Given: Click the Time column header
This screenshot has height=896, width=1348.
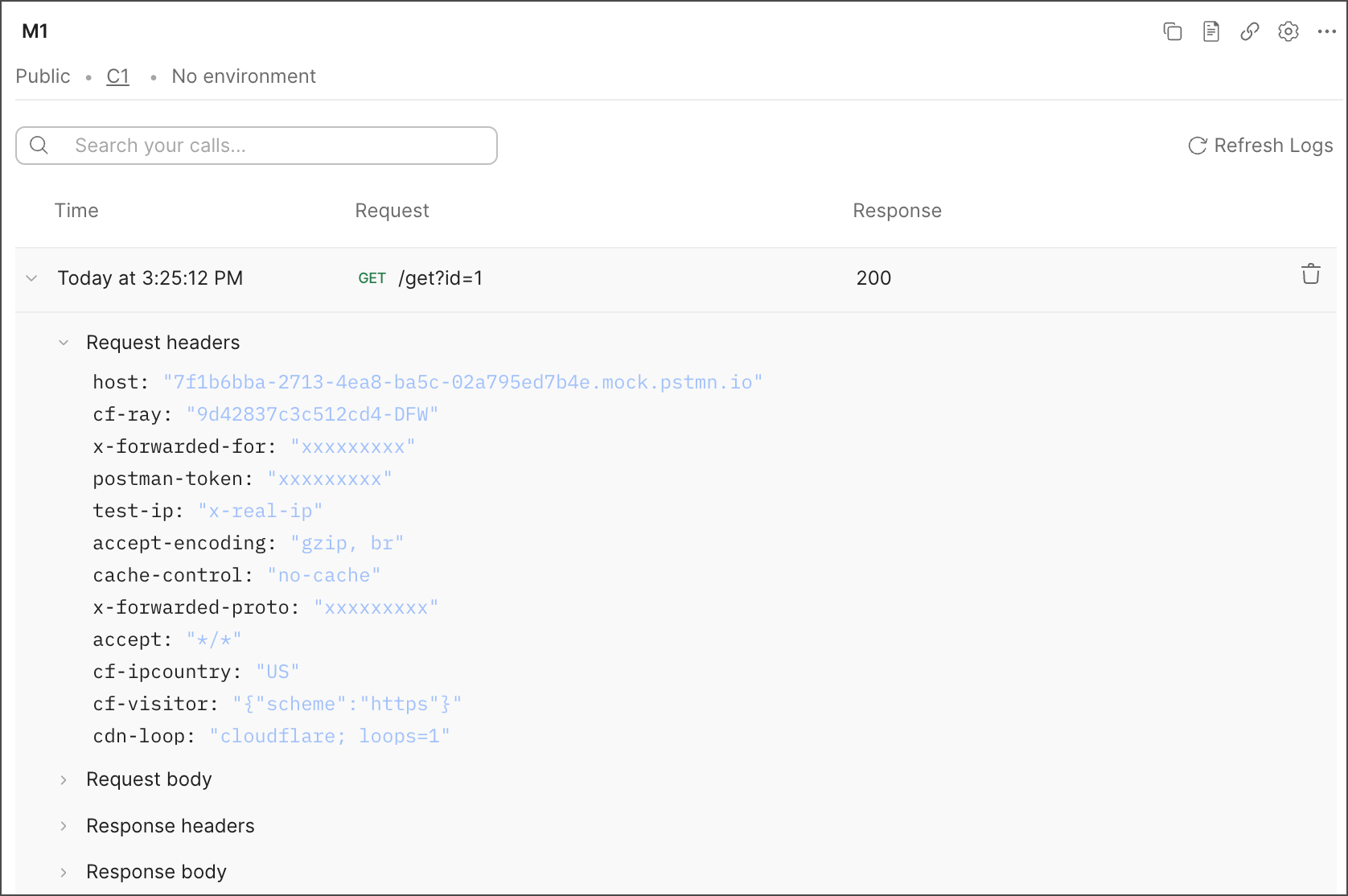Looking at the screenshot, I should [76, 211].
